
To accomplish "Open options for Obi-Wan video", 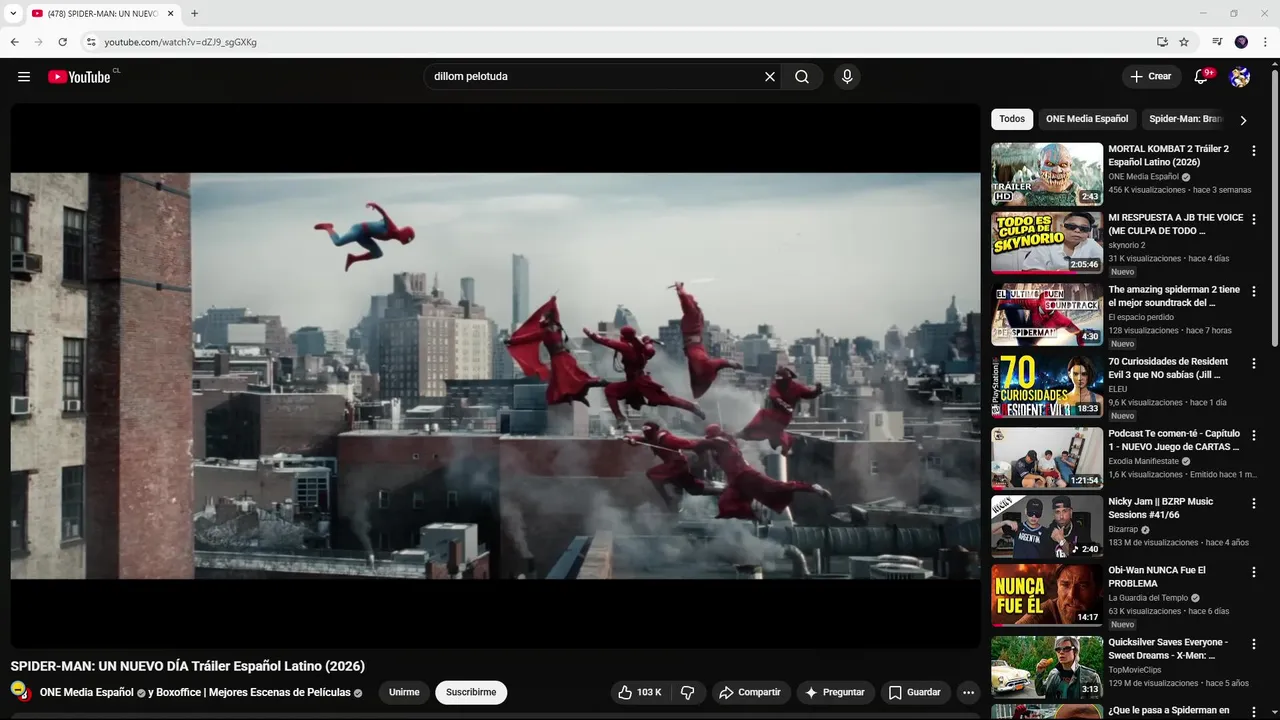I will point(1254,573).
